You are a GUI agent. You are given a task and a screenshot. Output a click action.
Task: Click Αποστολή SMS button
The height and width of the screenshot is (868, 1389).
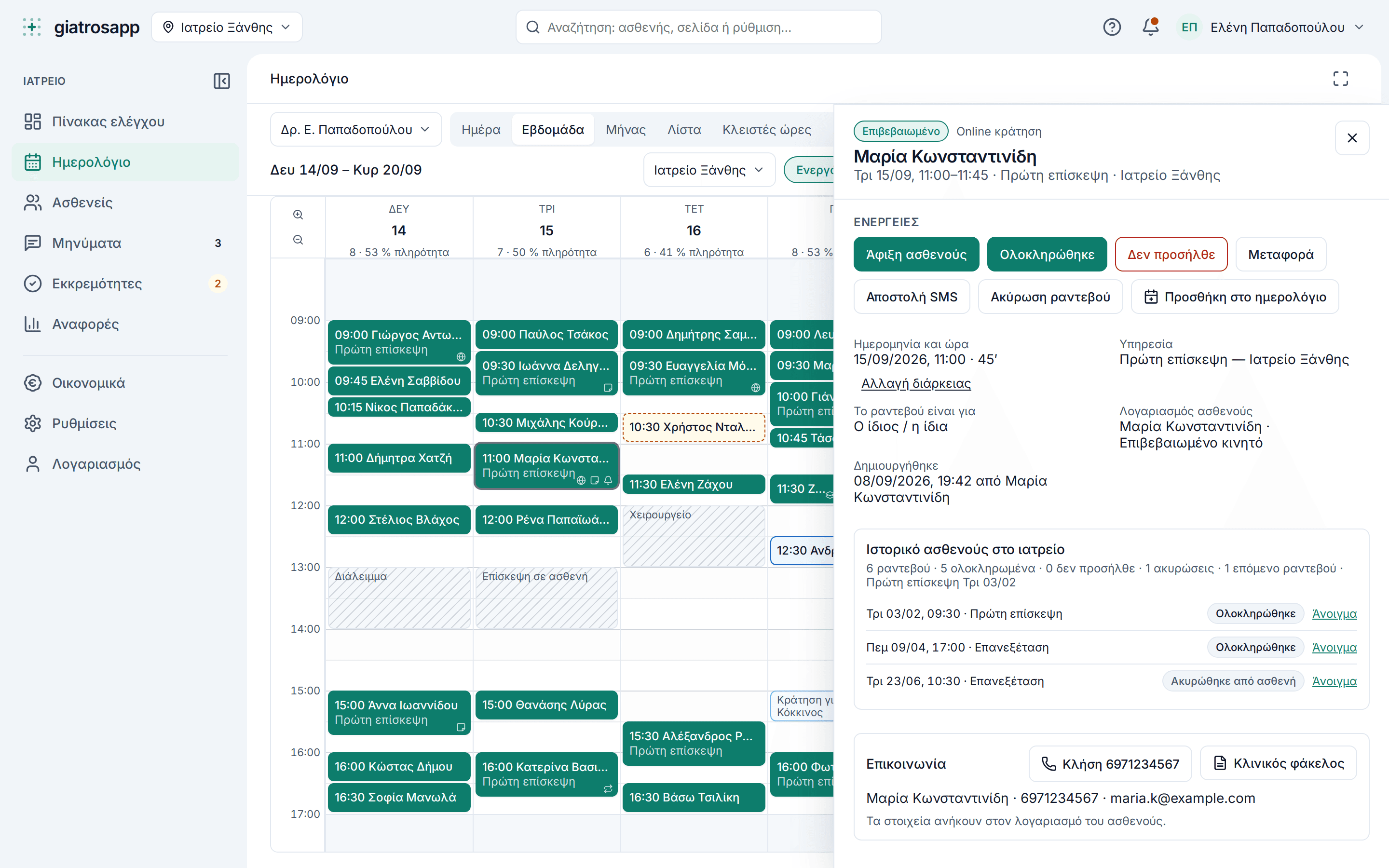912,297
